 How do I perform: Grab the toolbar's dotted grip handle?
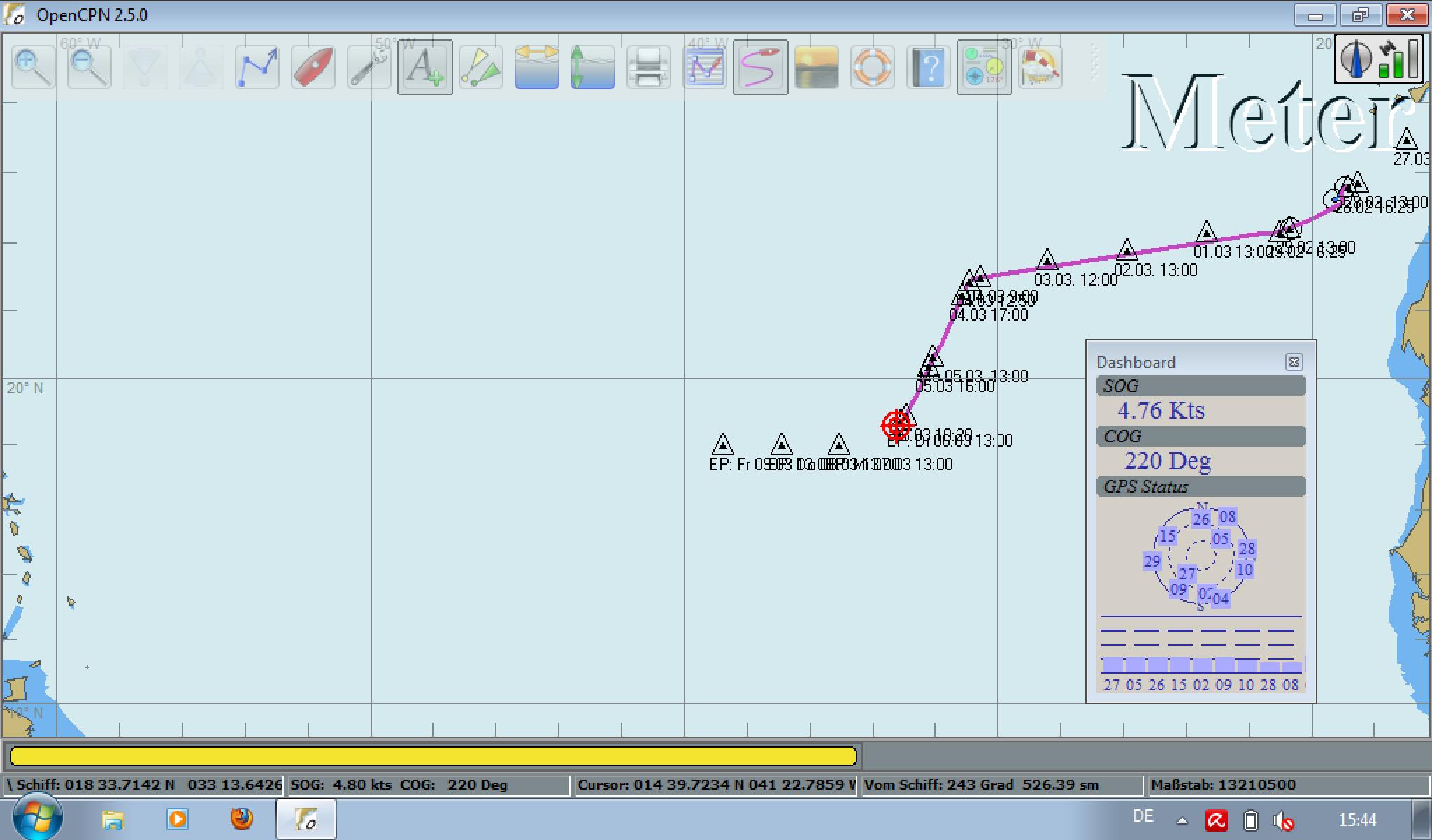click(x=1095, y=64)
